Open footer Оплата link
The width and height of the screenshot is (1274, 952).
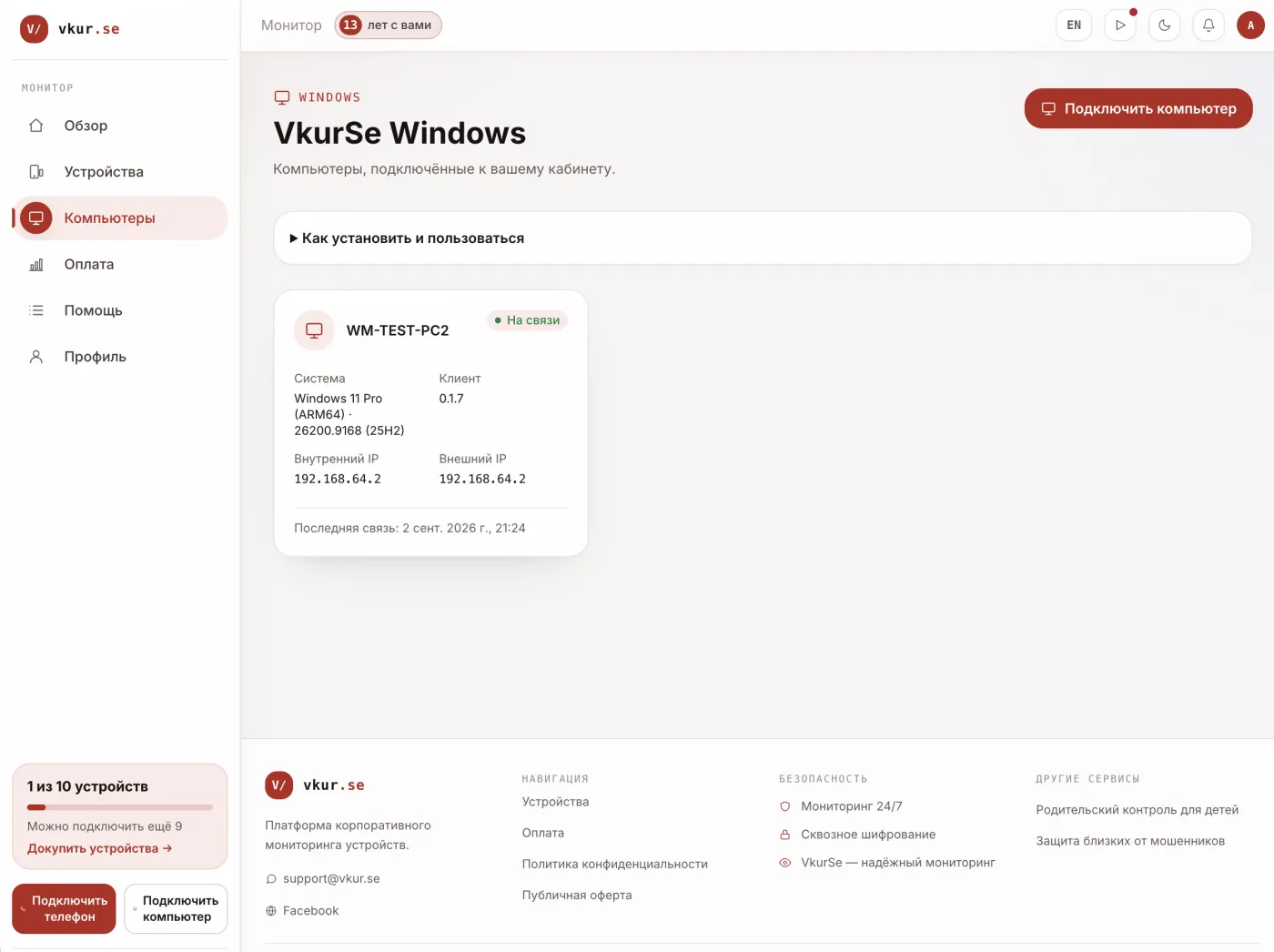tap(543, 833)
